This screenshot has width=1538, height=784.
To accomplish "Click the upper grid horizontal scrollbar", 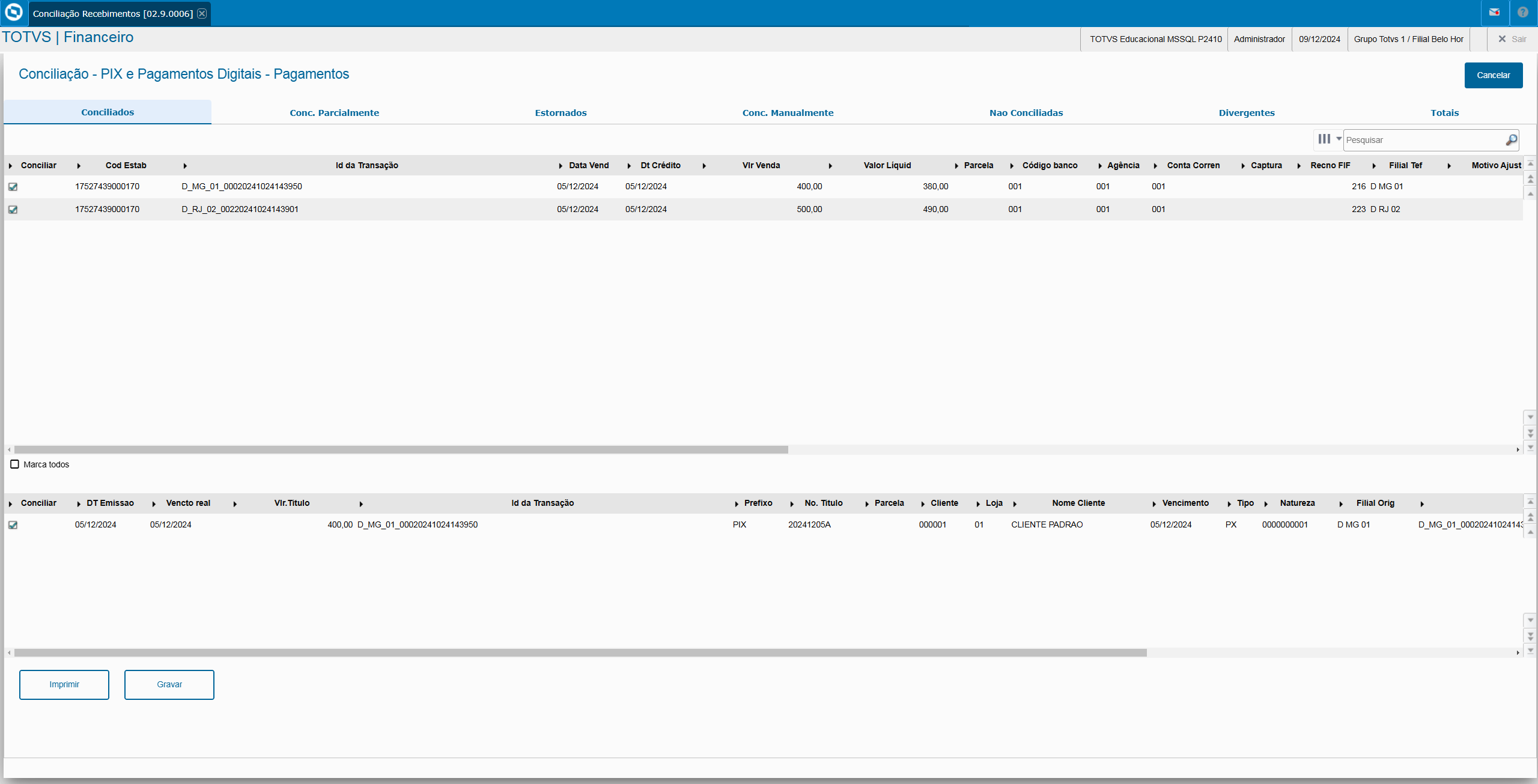I will 401,449.
